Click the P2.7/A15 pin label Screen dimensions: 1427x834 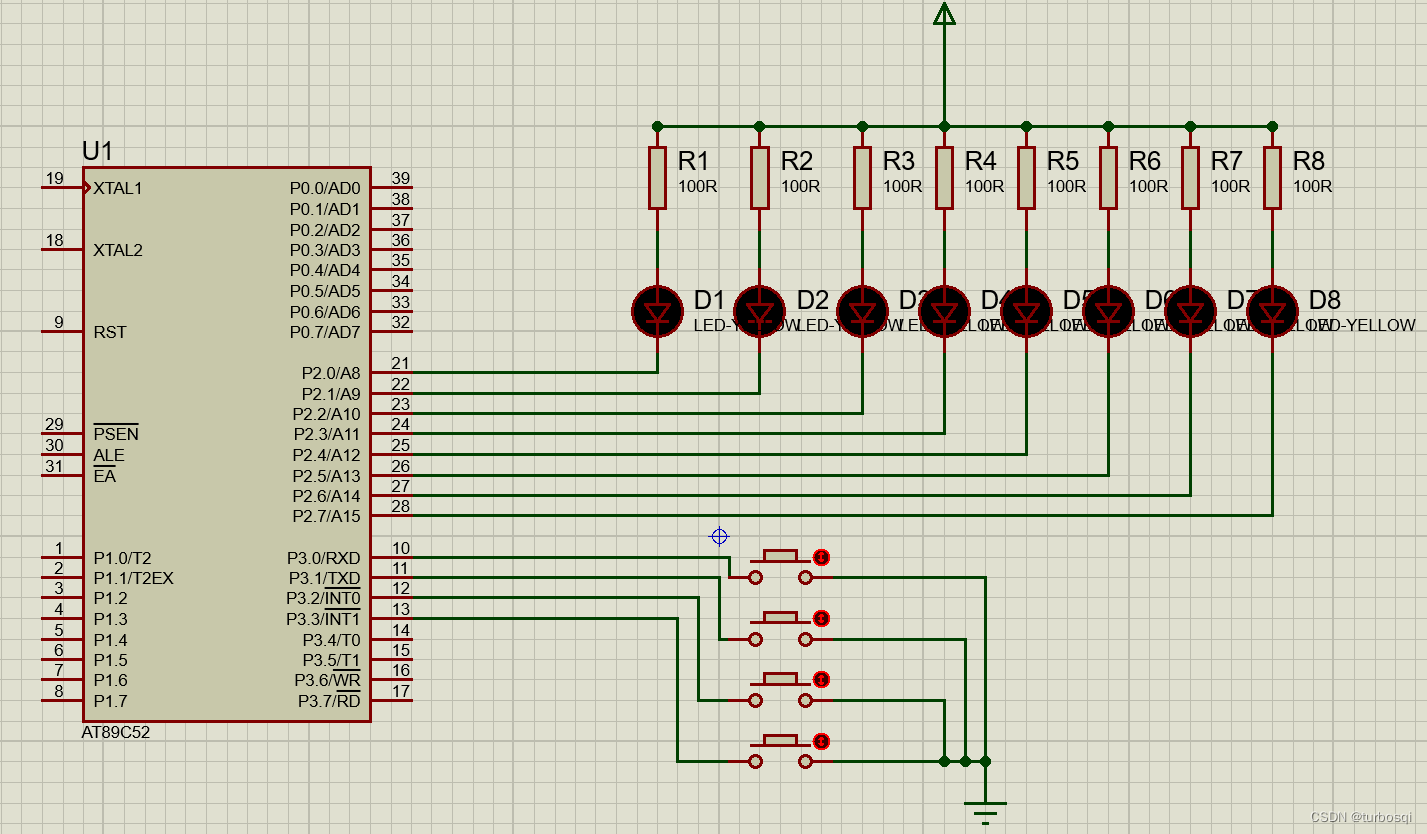tap(326, 516)
